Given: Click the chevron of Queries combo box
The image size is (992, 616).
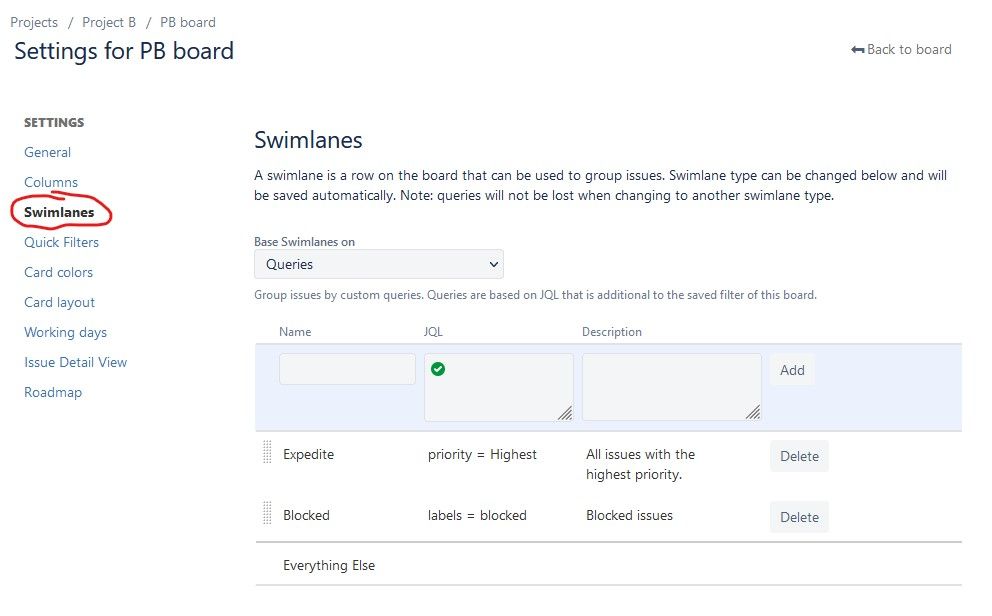Looking at the screenshot, I should pyautogui.click(x=493, y=264).
